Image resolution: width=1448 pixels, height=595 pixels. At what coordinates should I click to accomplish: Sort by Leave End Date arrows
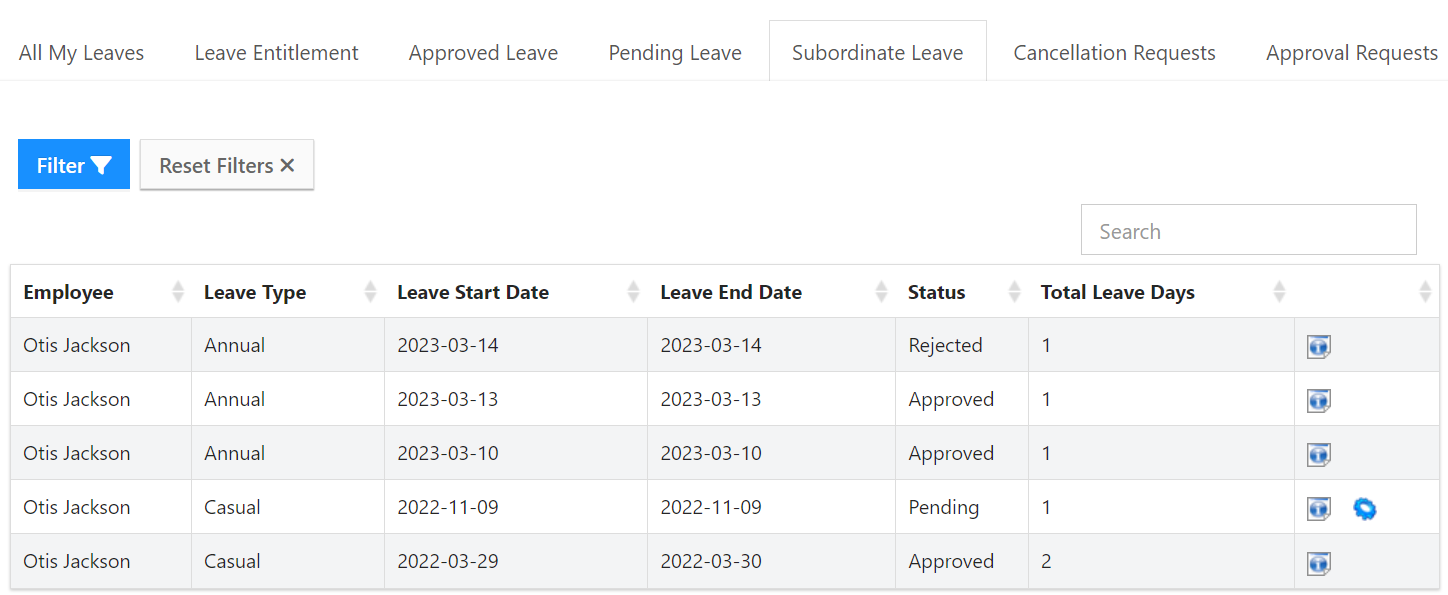pos(881,292)
